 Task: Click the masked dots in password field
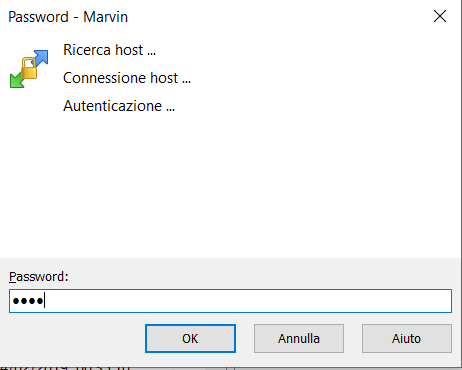pyautogui.click(x=28, y=301)
